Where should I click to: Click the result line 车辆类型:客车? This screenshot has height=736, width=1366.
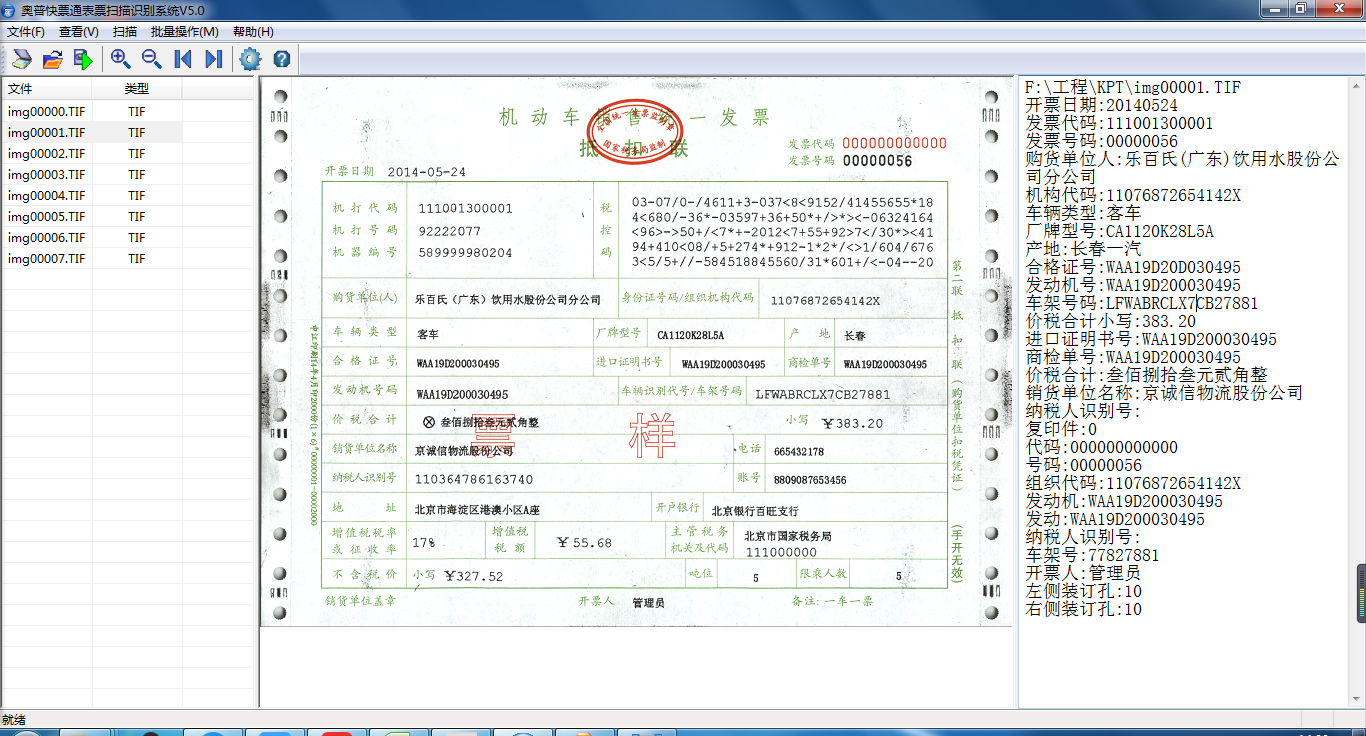1083,213
